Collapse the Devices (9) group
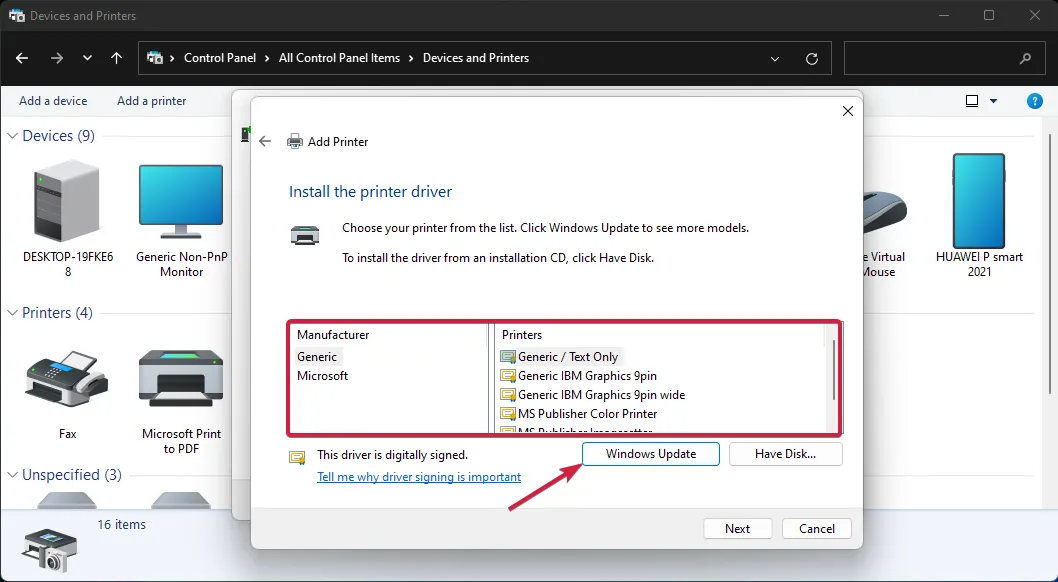 coord(13,136)
